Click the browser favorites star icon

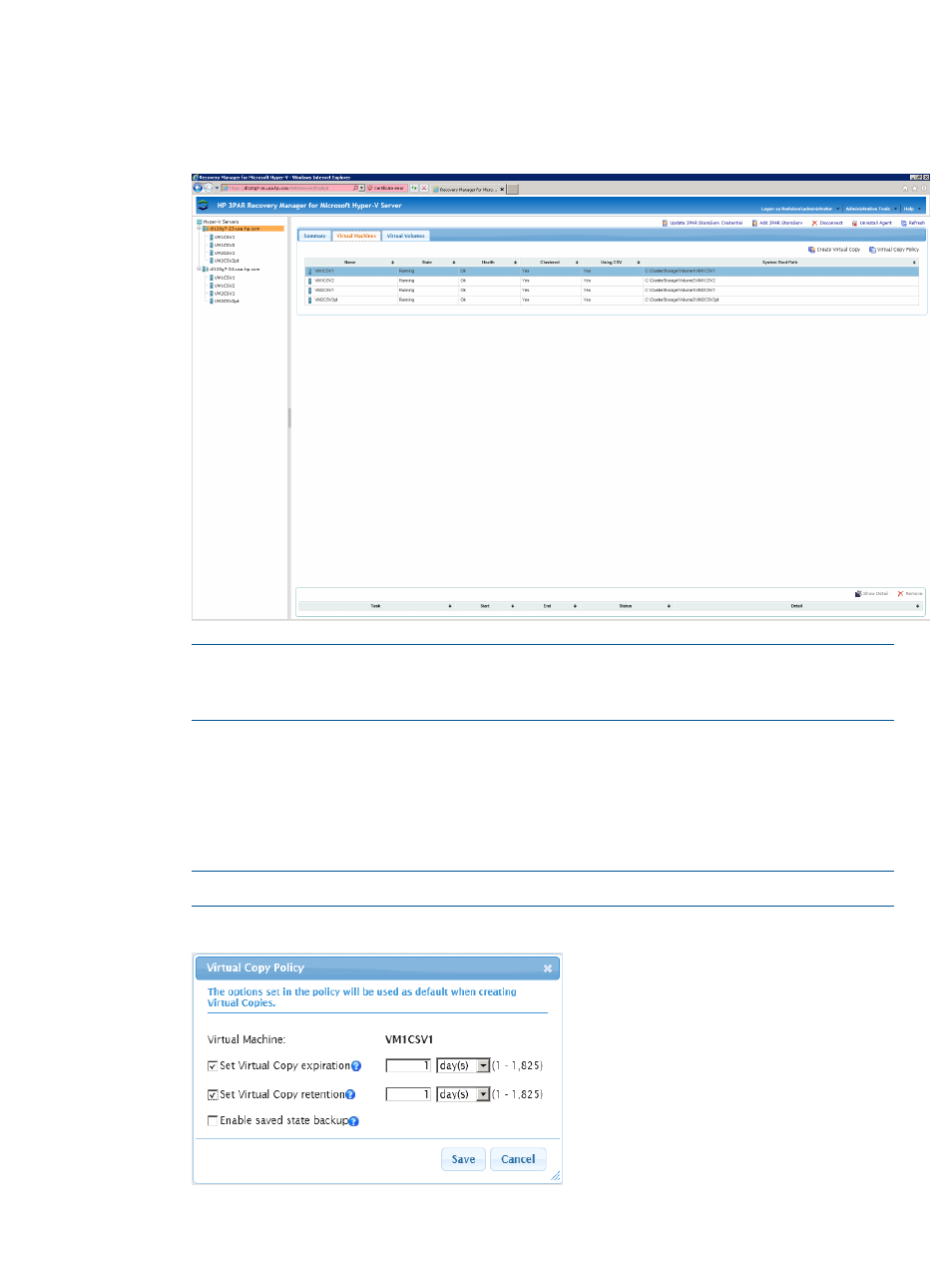tap(915, 188)
